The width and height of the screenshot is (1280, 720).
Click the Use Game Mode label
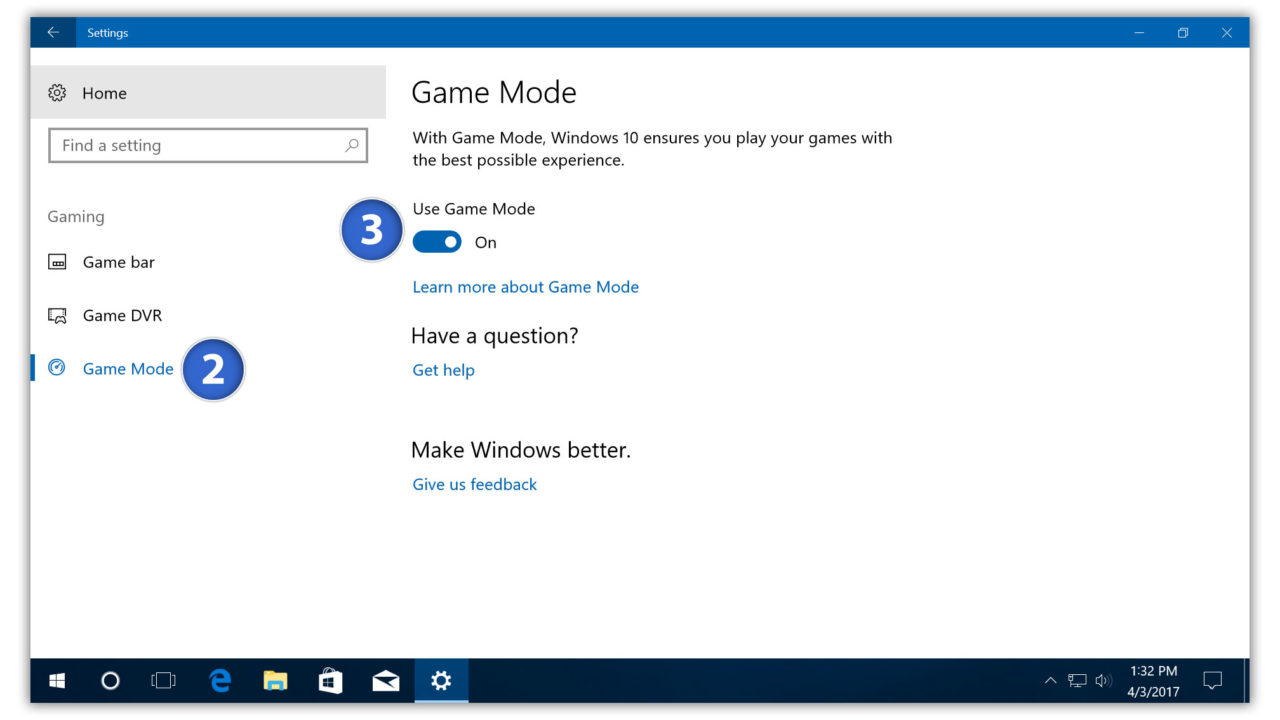point(474,209)
